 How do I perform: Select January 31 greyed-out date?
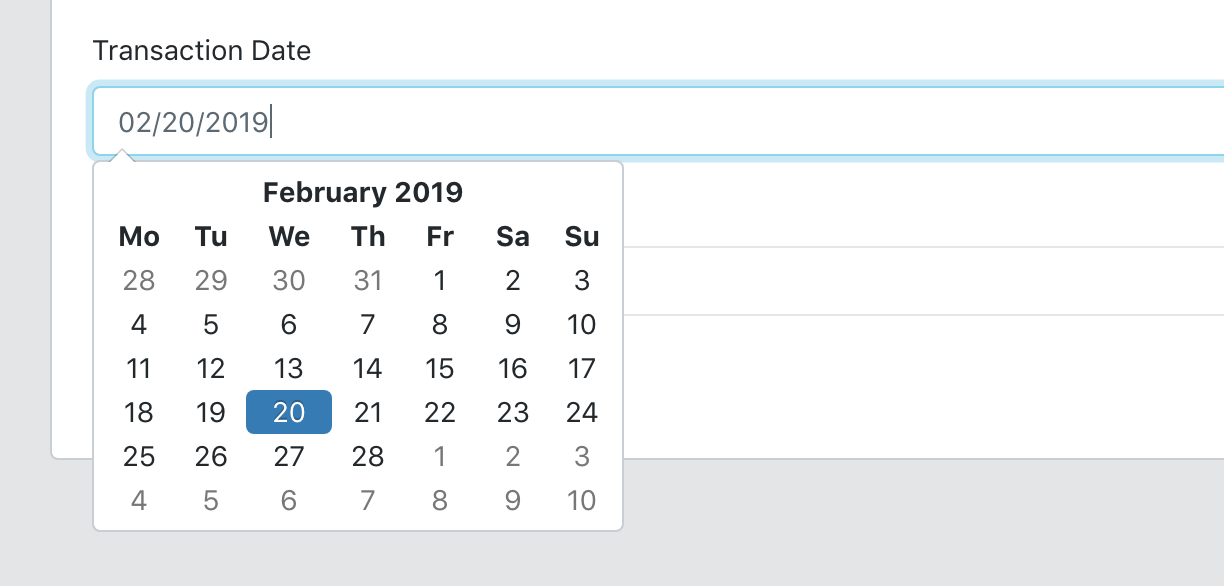pos(368,280)
